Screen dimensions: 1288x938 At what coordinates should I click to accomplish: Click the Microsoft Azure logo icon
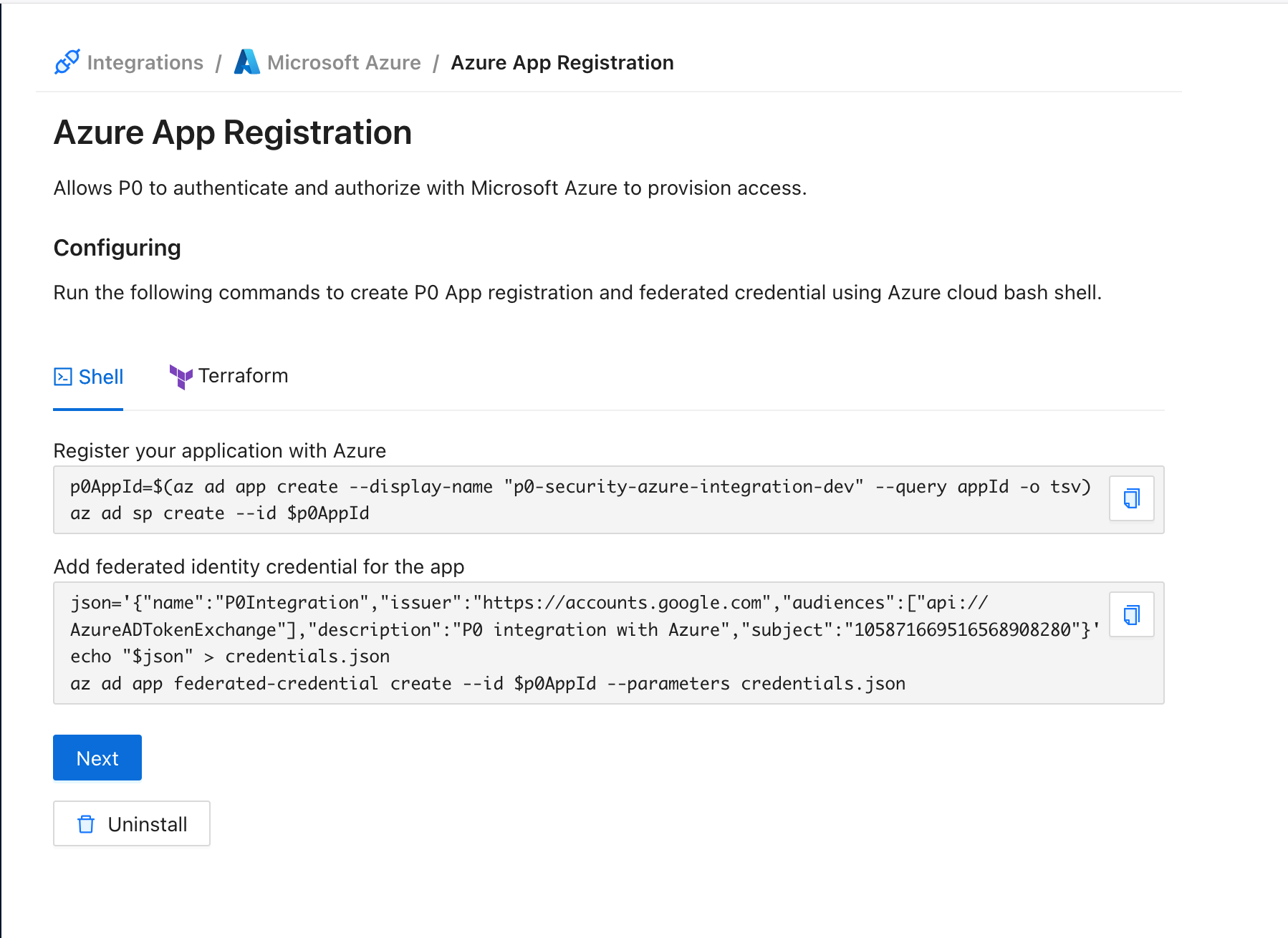click(x=246, y=62)
